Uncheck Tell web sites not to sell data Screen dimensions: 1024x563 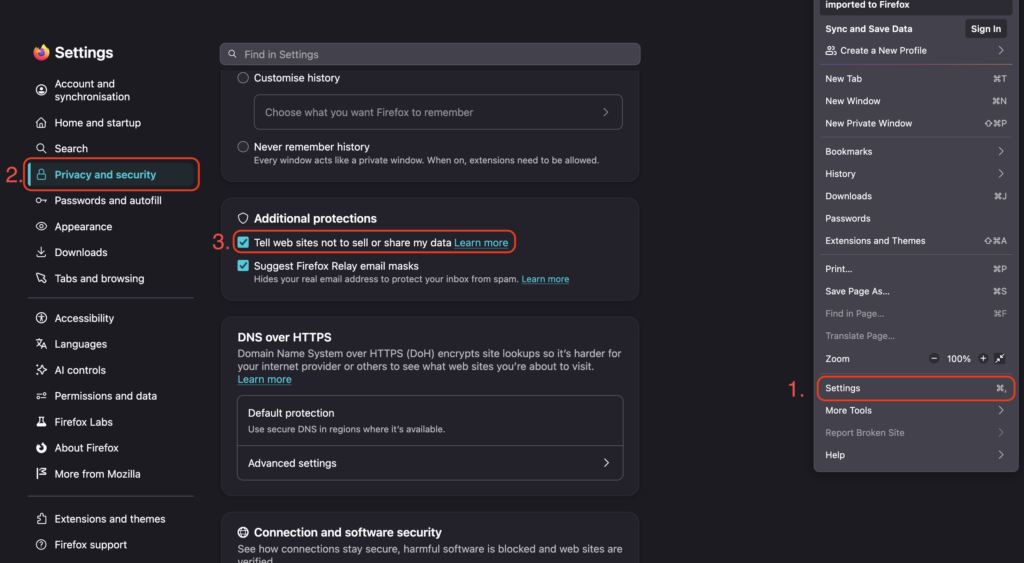click(243, 242)
